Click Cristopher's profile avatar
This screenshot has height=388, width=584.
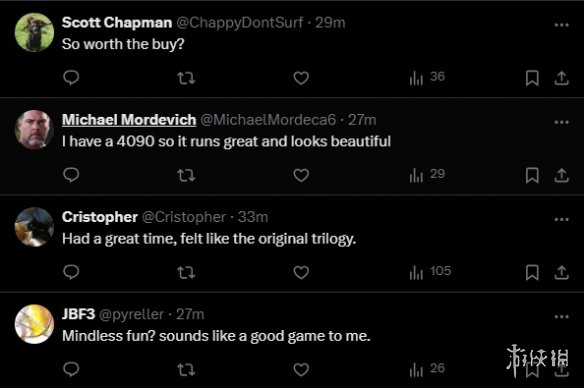tap(34, 227)
